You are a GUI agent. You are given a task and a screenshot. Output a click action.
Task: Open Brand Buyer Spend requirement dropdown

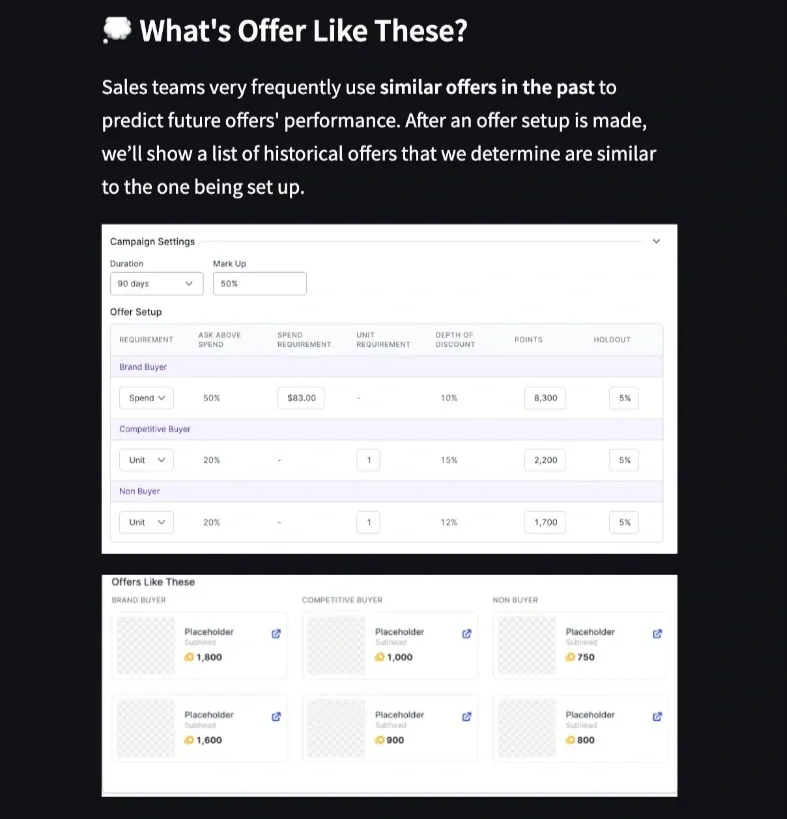point(146,398)
